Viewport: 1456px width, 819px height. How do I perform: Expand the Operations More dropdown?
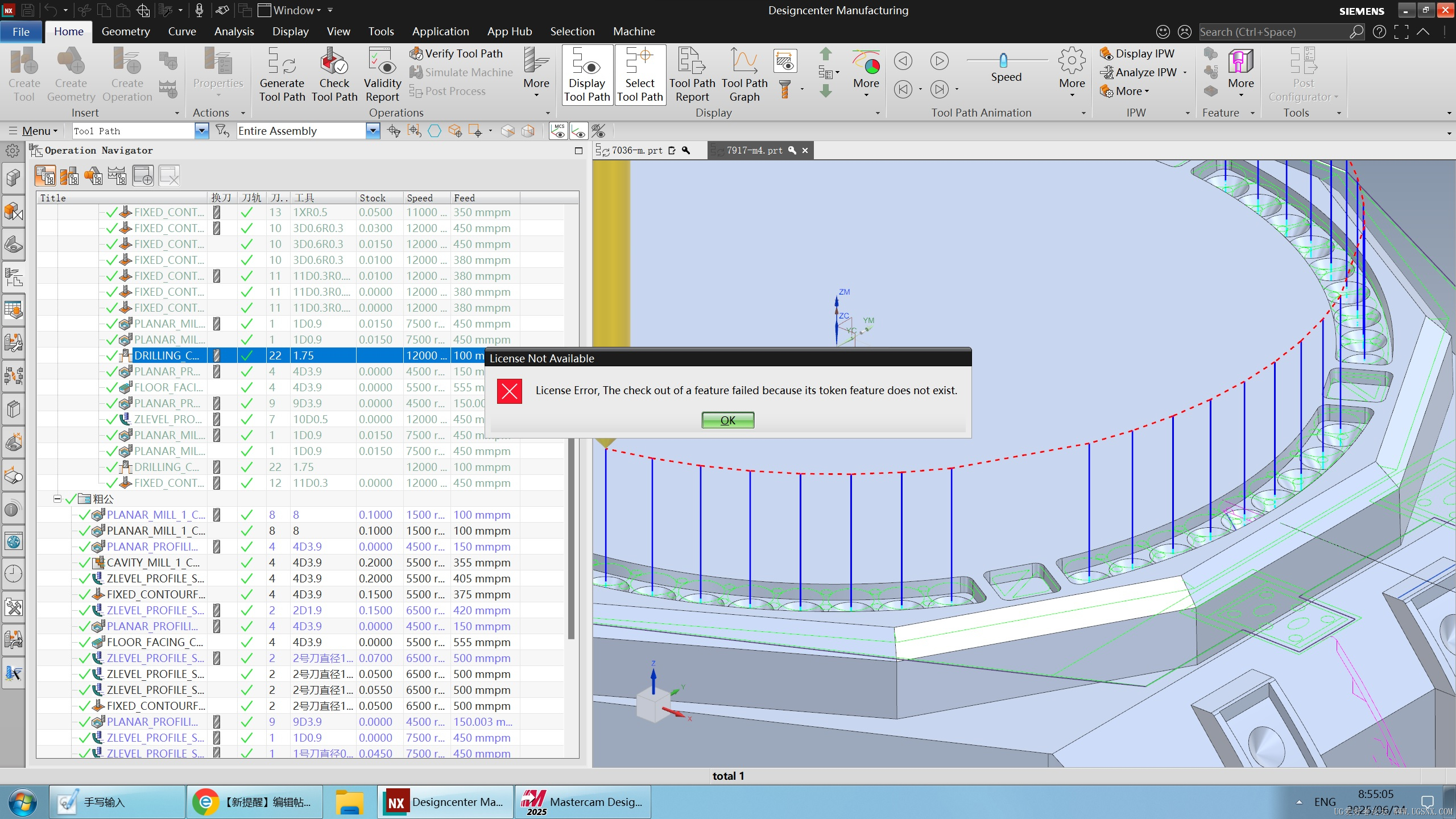[x=536, y=74]
